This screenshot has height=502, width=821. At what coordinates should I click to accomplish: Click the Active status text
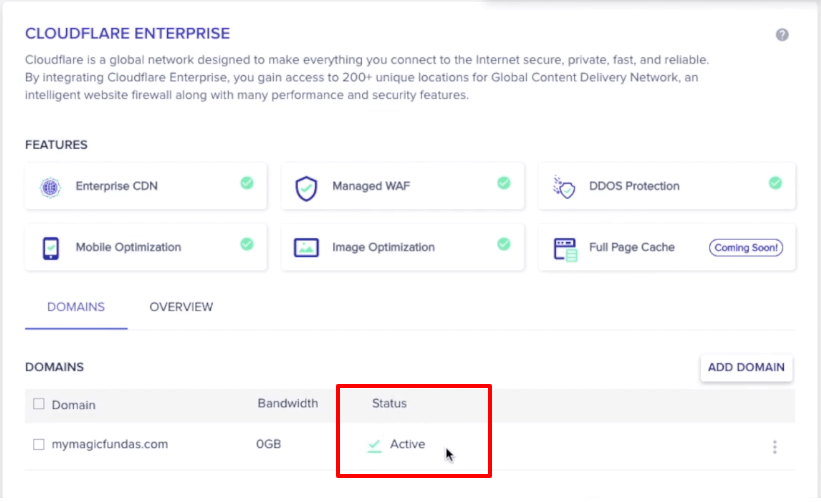tap(407, 444)
